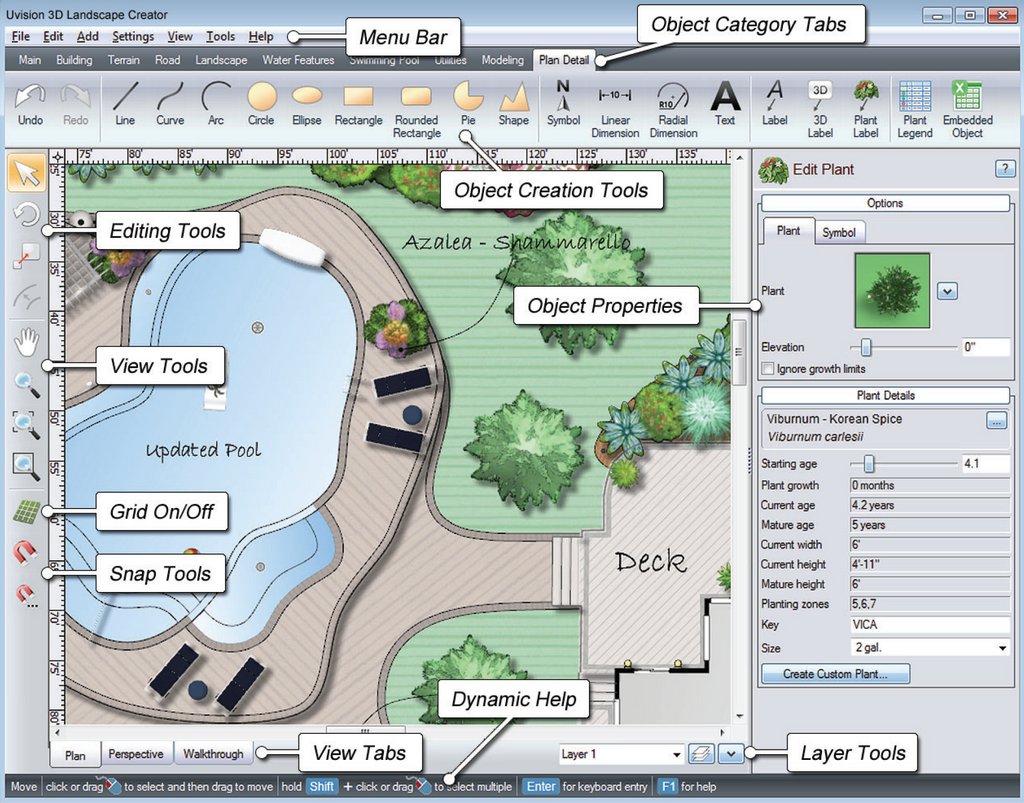Click the layers stack button
Viewport: 1024px width, 803px height.
point(701,754)
